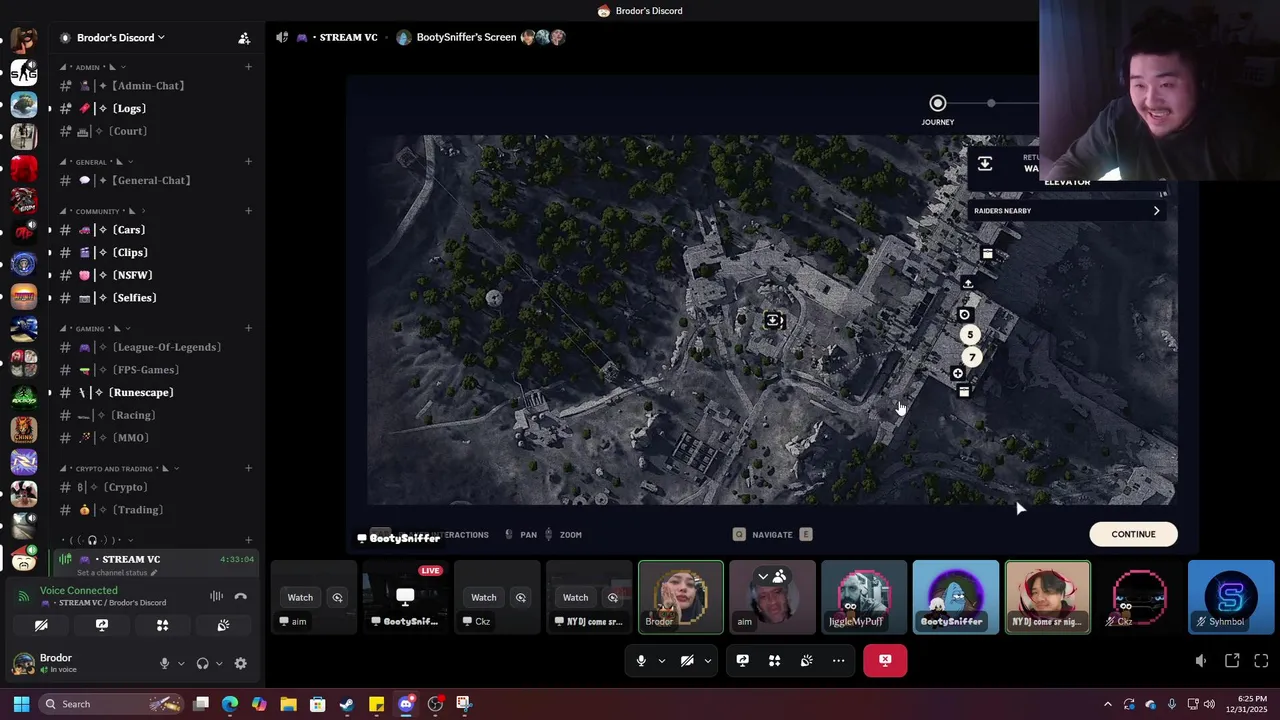Select Syhmbol participant tile
Image resolution: width=1280 pixels, height=720 pixels.
tap(1231, 597)
